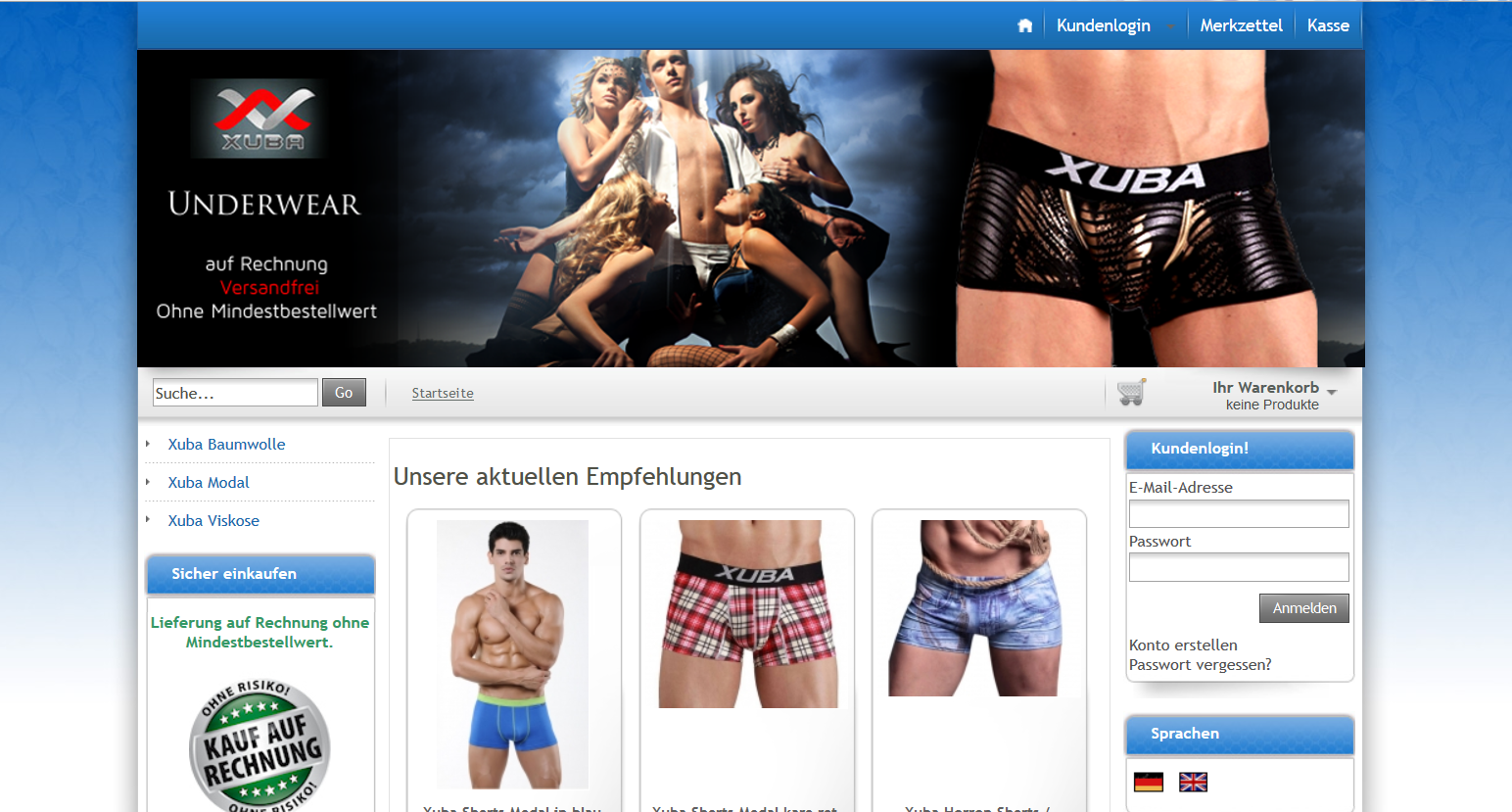Expand arrow beside Xuba Modal
Screen dimensions: 1512x812
(x=148, y=482)
